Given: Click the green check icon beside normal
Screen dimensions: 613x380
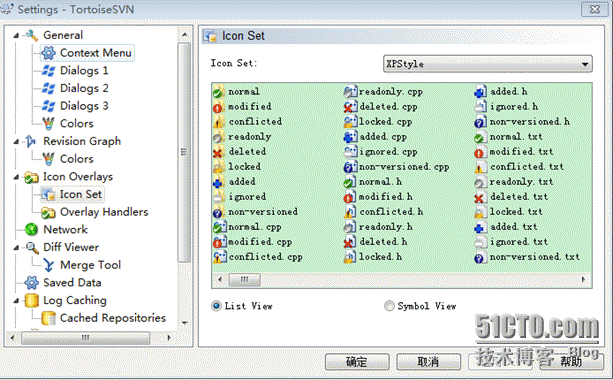Looking at the screenshot, I should 219,92.
